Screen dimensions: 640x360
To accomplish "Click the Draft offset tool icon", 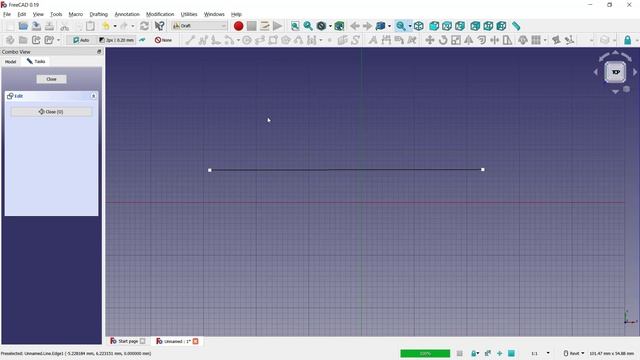I will tap(482, 40).
